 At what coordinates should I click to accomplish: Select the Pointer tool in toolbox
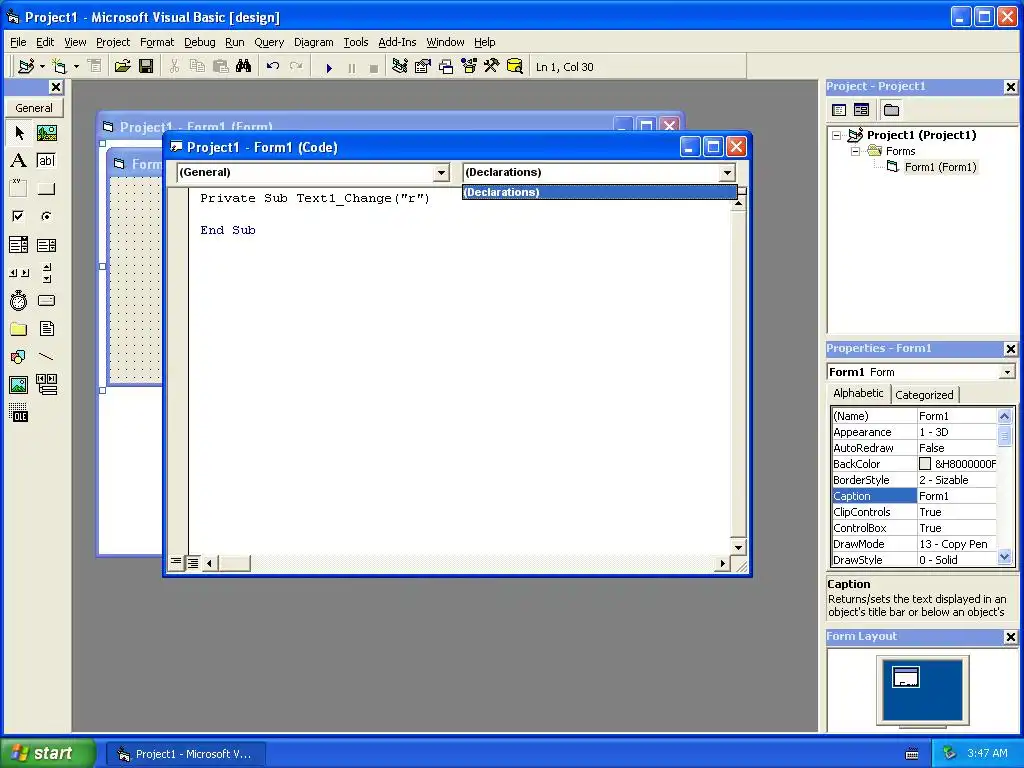coord(19,133)
